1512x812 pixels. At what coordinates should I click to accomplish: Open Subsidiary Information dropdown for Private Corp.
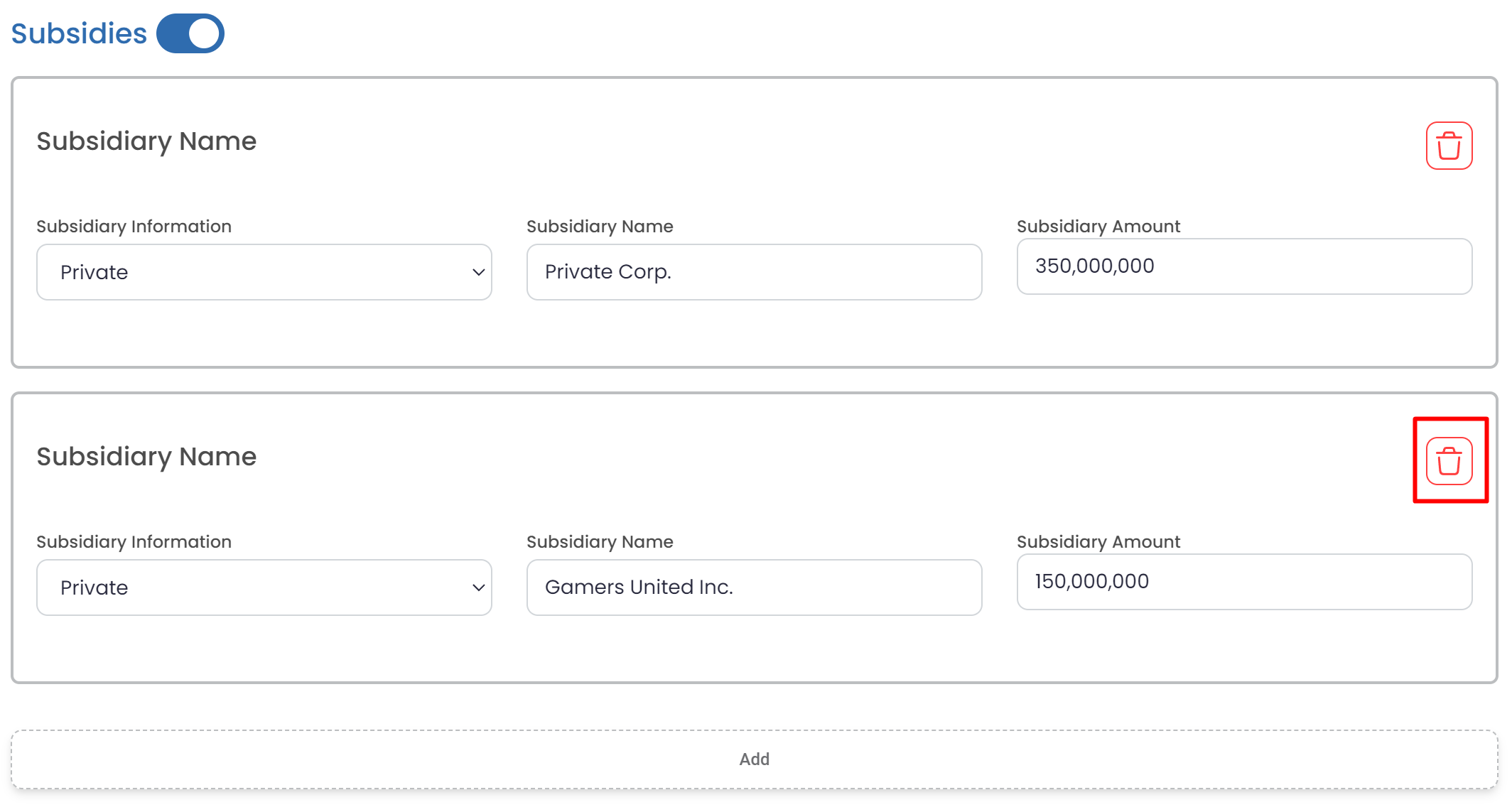click(263, 272)
